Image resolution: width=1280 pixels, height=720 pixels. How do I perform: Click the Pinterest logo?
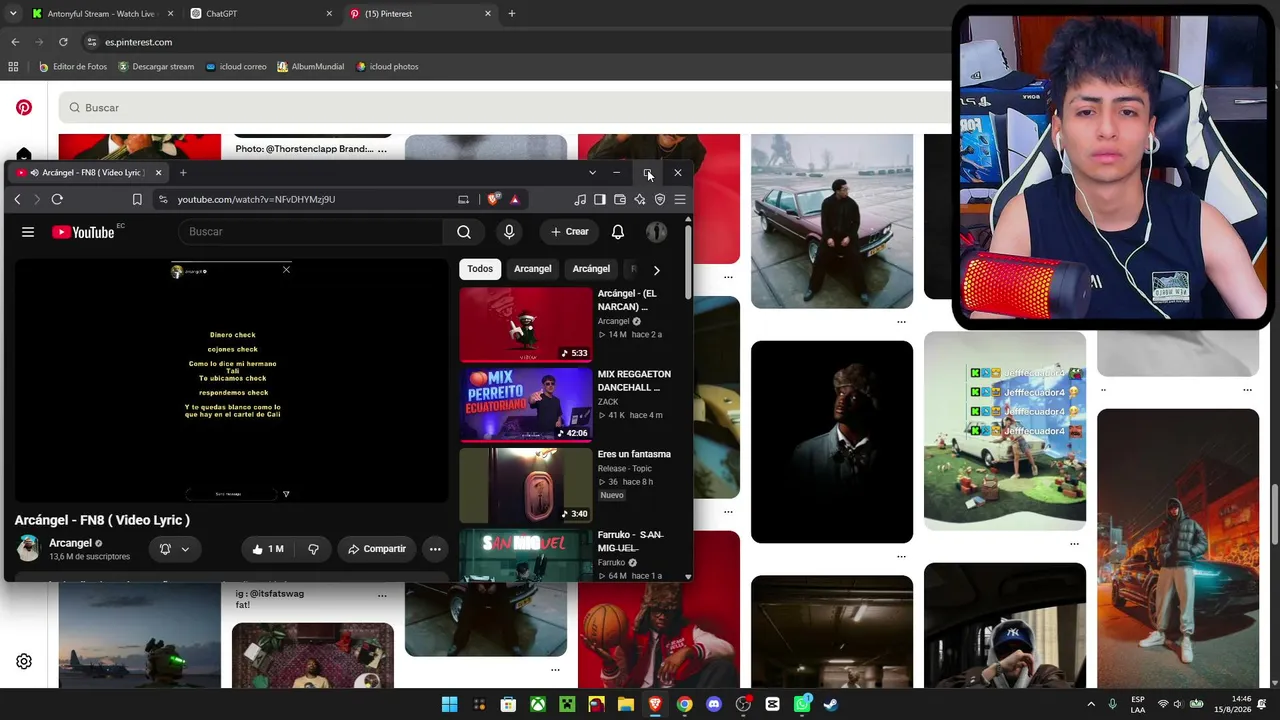click(x=24, y=107)
